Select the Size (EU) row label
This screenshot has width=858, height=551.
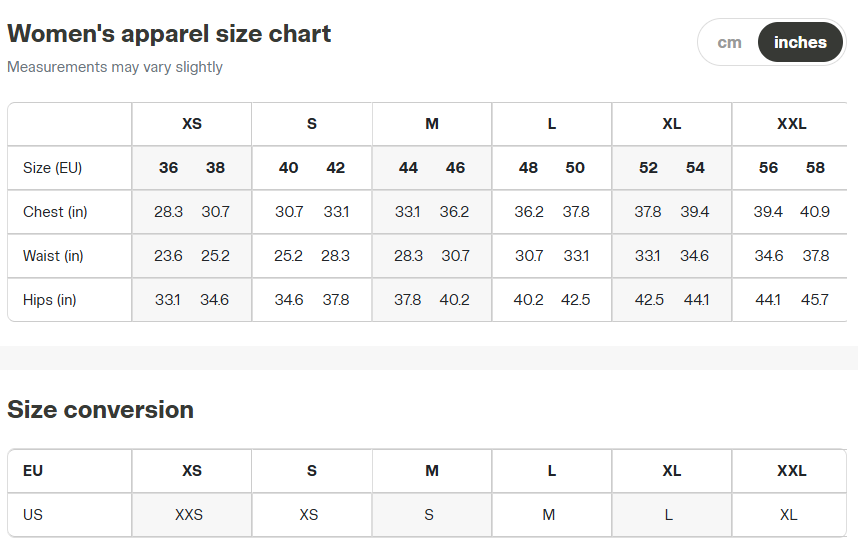pos(52,168)
